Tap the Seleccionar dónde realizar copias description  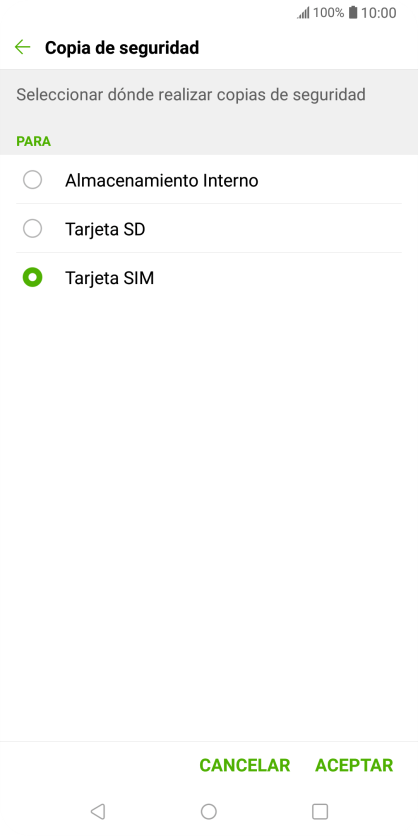tap(191, 95)
